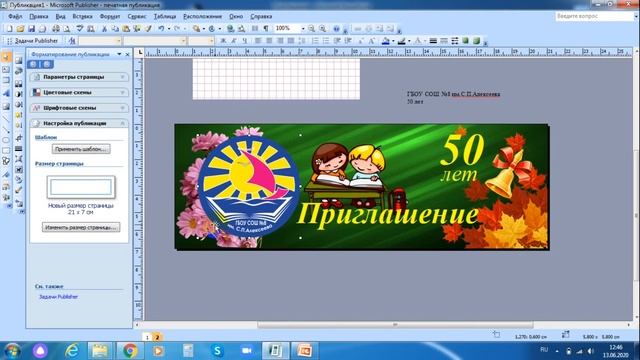The width and height of the screenshot is (640, 360).
Task: Open the font size dropdown
Action: pyautogui.click(x=211, y=41)
